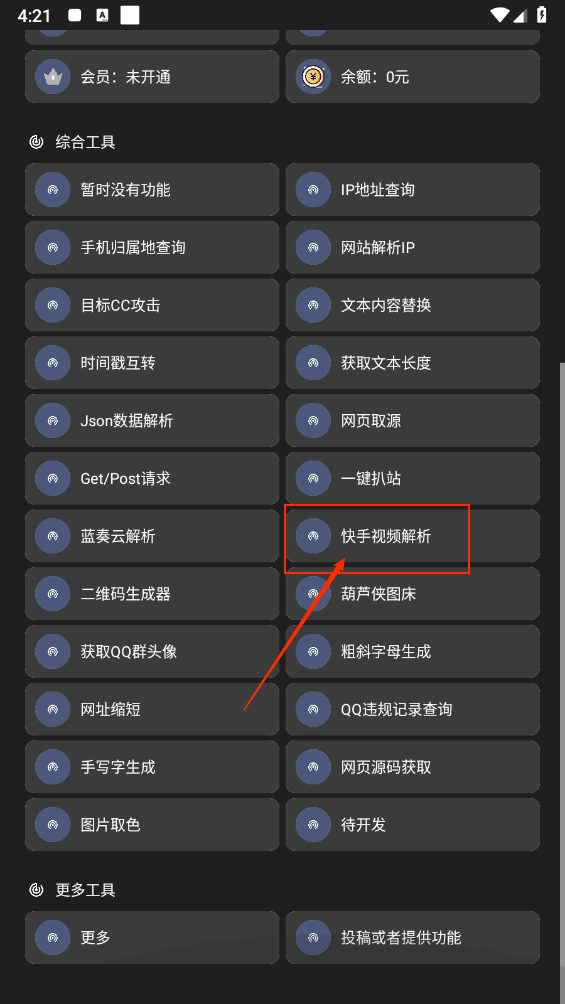Screen dimensions: 565x1004
Task: Tap 更多 to see more tools
Action: tap(152, 937)
